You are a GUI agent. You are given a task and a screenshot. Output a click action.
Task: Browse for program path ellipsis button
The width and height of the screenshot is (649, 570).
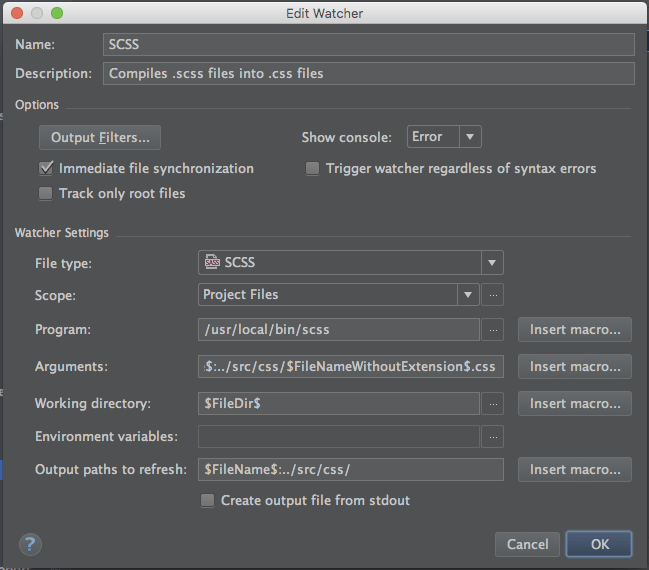tap(493, 330)
